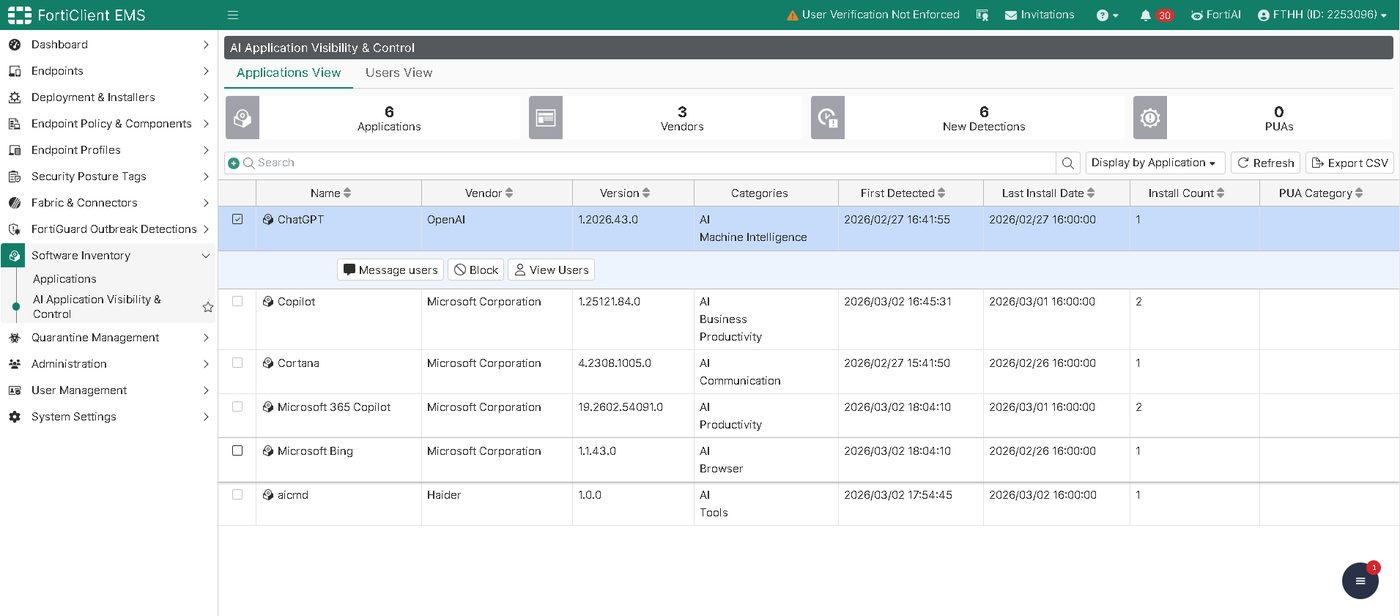Screen dimensions: 1400x616
Task: Expand FortiGuard Outbreak Detections chevron
Action: pyautogui.click(x=206, y=229)
